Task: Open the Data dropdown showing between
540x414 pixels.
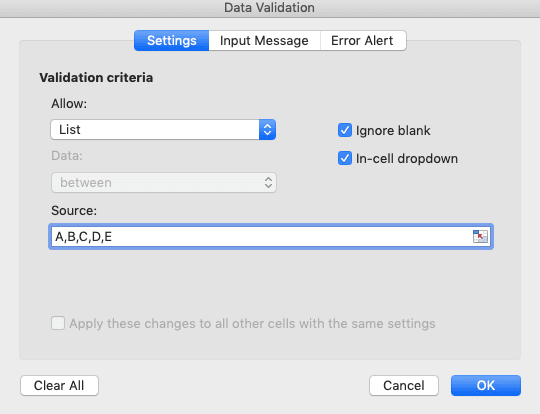Action: point(164,183)
